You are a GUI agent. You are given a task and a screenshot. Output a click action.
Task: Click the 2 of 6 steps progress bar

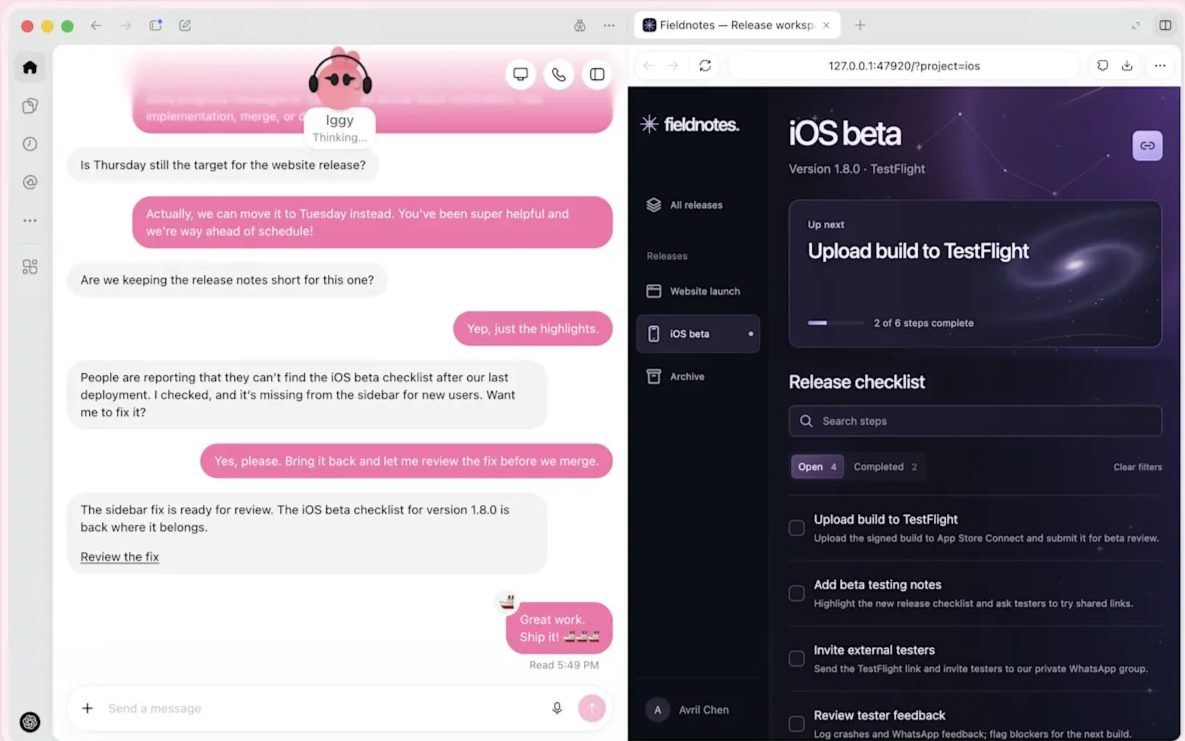coord(835,323)
